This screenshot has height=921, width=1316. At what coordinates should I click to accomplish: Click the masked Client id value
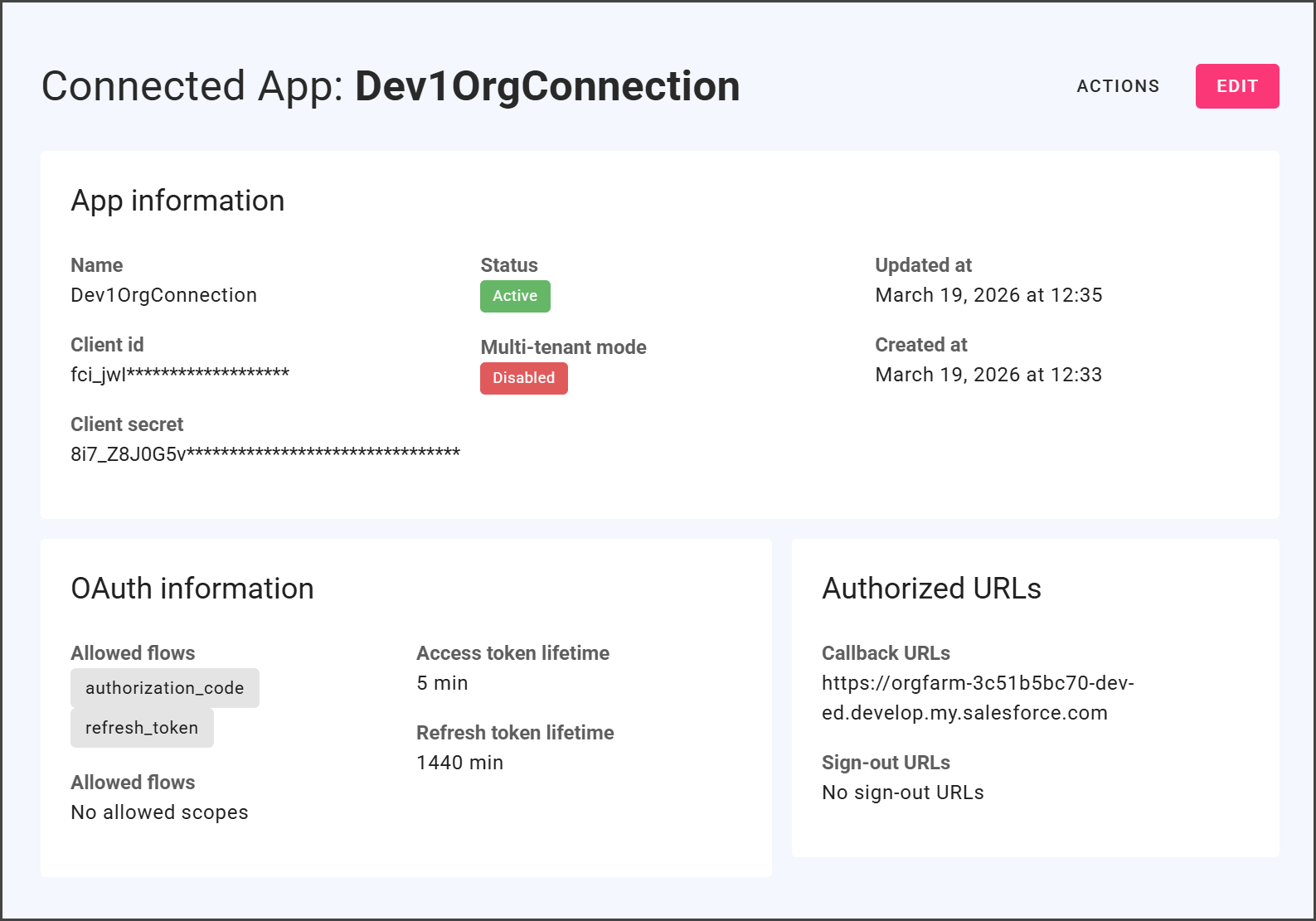click(180, 375)
